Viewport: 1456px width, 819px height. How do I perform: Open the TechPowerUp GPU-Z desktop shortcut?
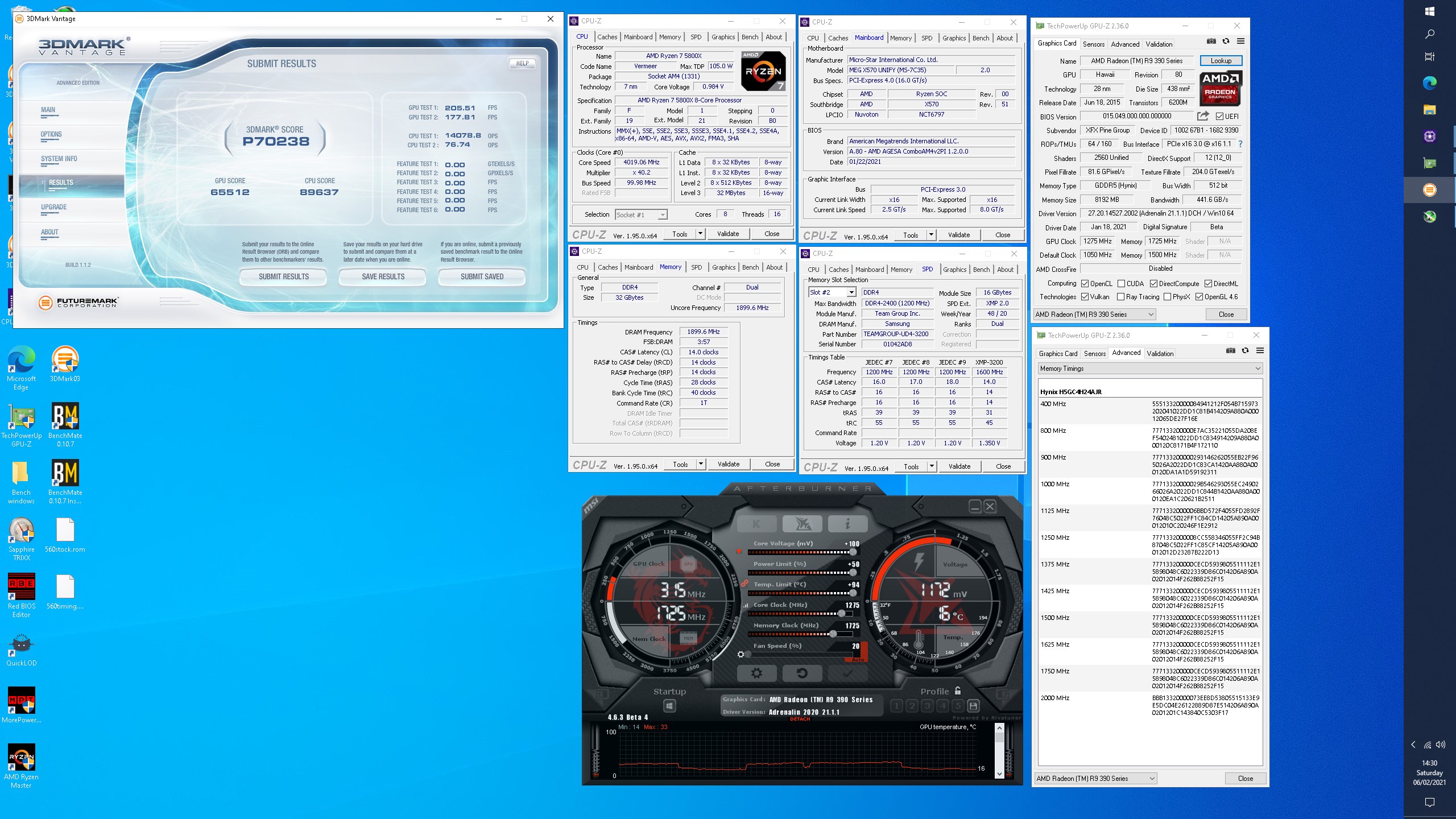pos(22,425)
